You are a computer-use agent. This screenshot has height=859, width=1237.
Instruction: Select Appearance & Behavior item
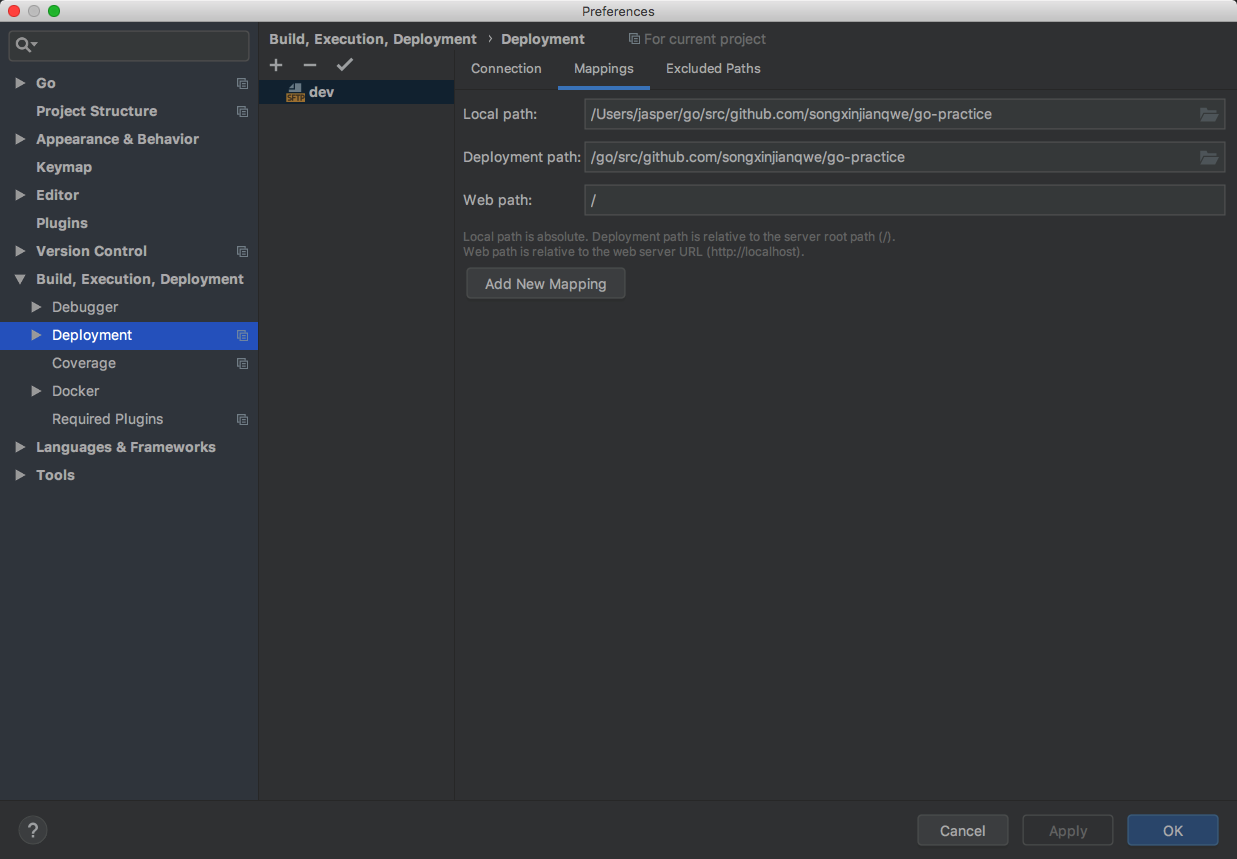117,139
